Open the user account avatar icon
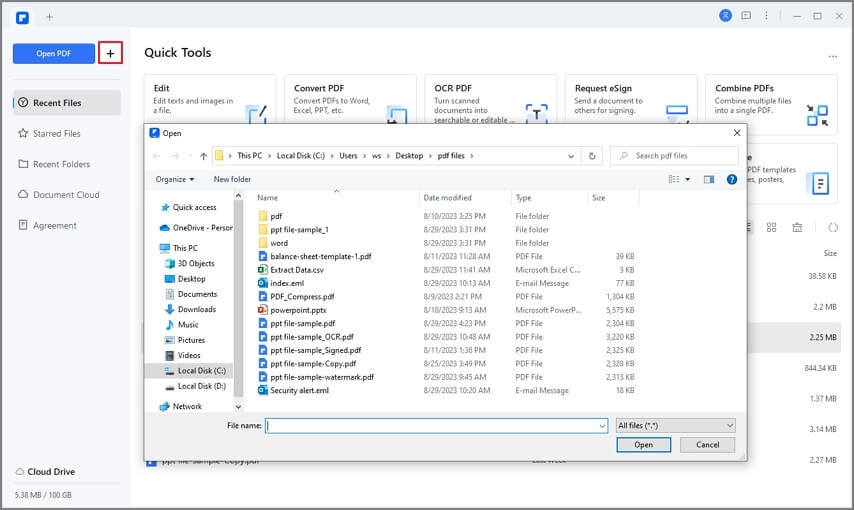This screenshot has width=854, height=510. point(725,16)
